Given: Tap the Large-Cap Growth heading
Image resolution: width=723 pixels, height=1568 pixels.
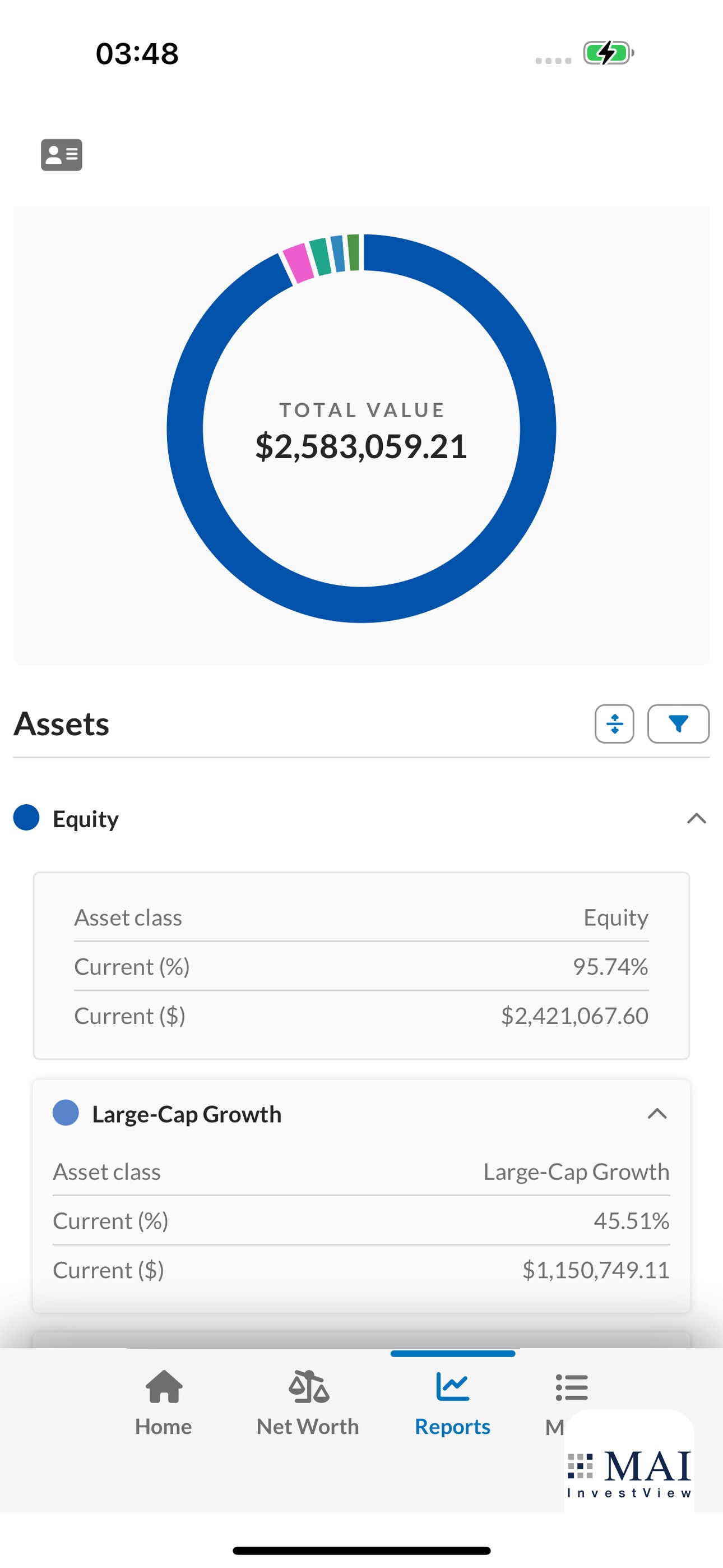Looking at the screenshot, I should click(x=187, y=1114).
